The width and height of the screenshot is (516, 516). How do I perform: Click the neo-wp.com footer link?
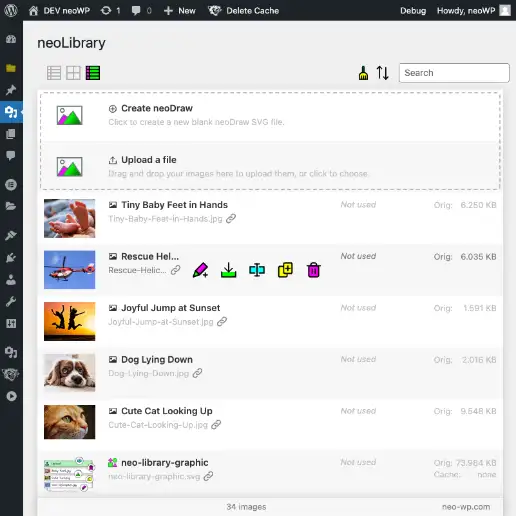tap(466, 507)
